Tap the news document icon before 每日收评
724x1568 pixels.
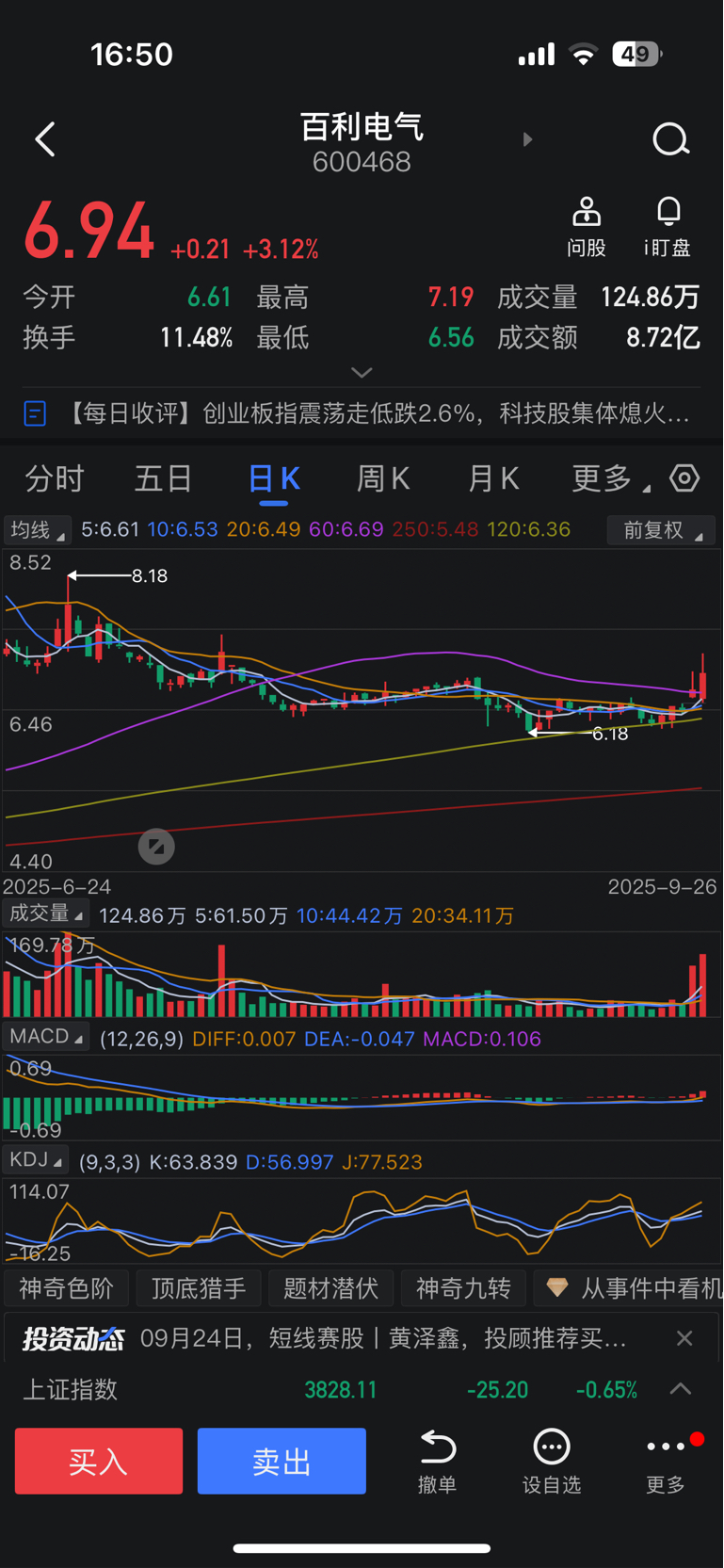coord(35,413)
